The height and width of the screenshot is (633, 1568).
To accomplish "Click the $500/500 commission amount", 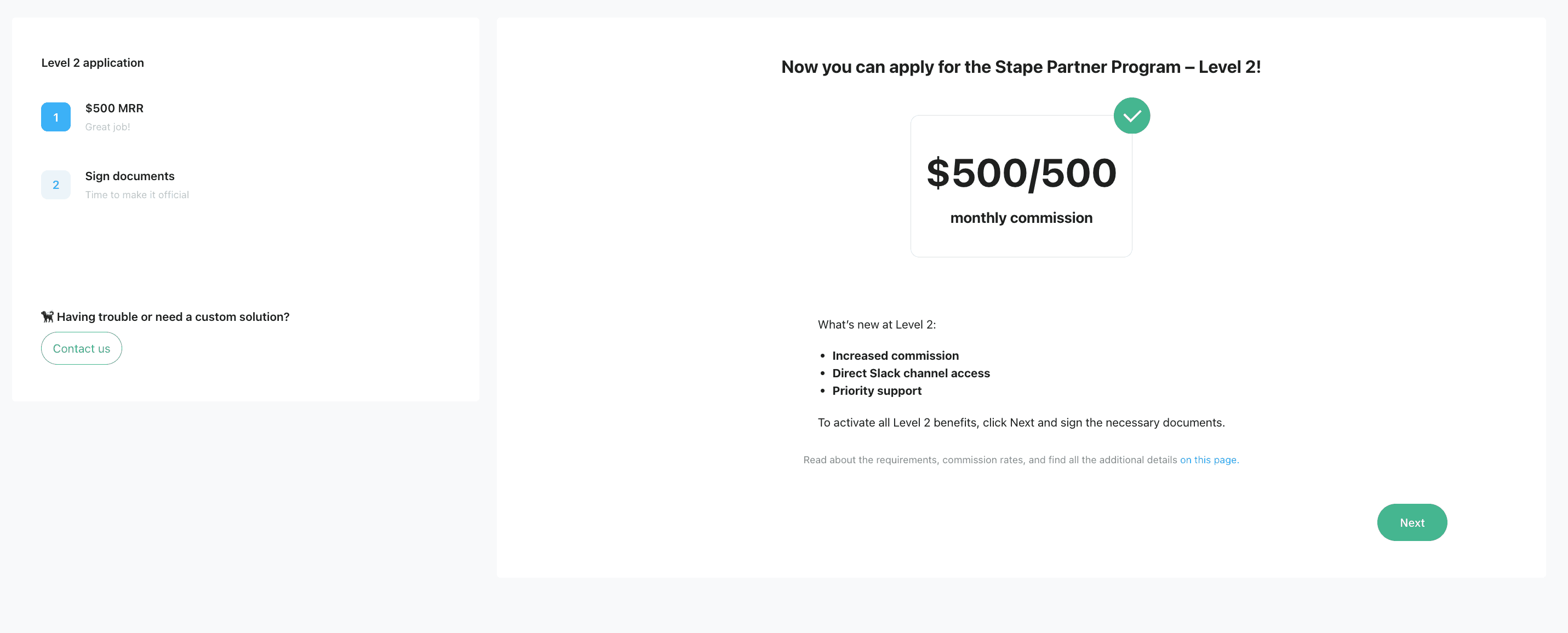I will click(x=1021, y=173).
